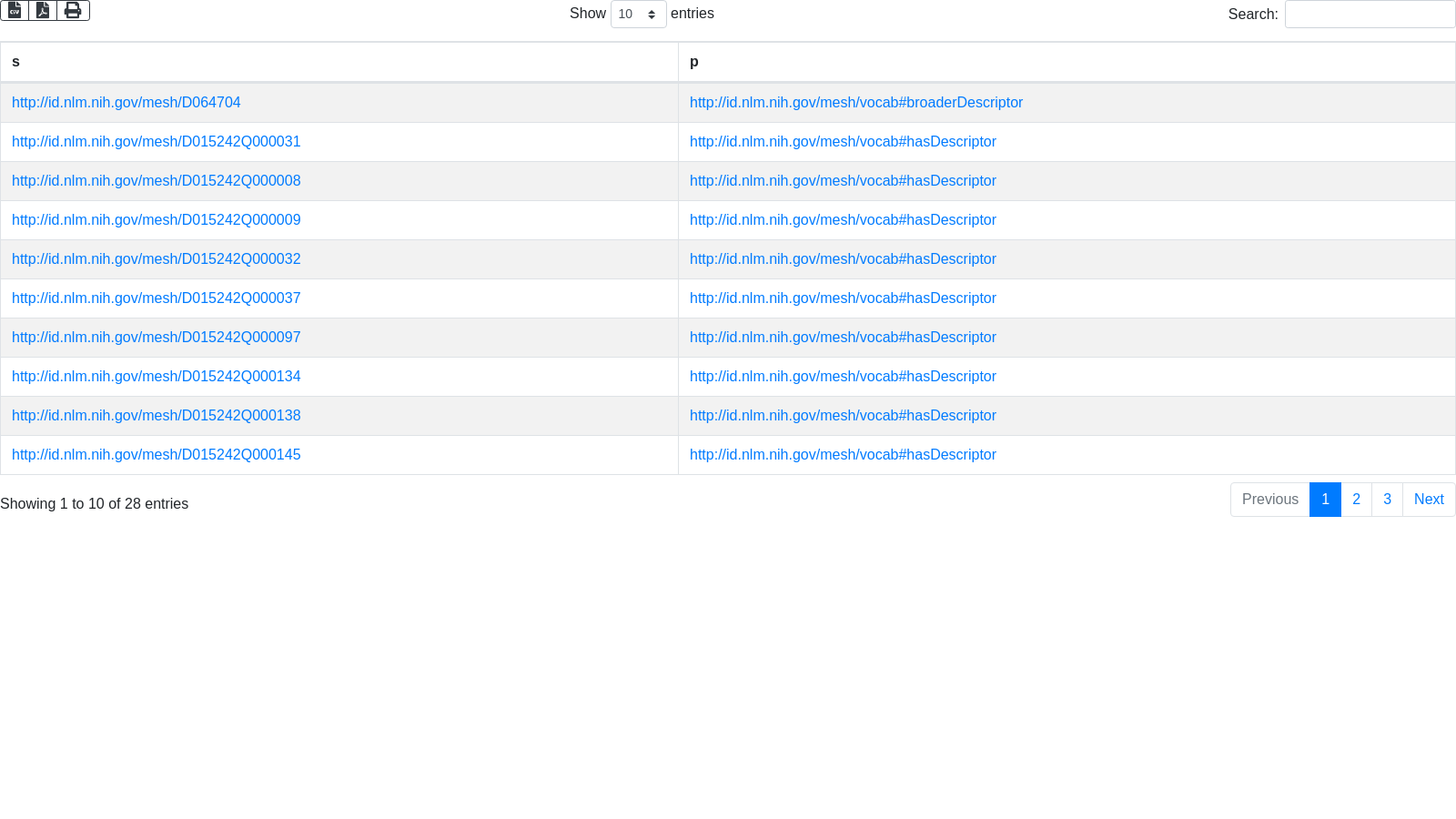Click the Previous pagination button
This screenshot has width=1456, height=819.
1269,500
